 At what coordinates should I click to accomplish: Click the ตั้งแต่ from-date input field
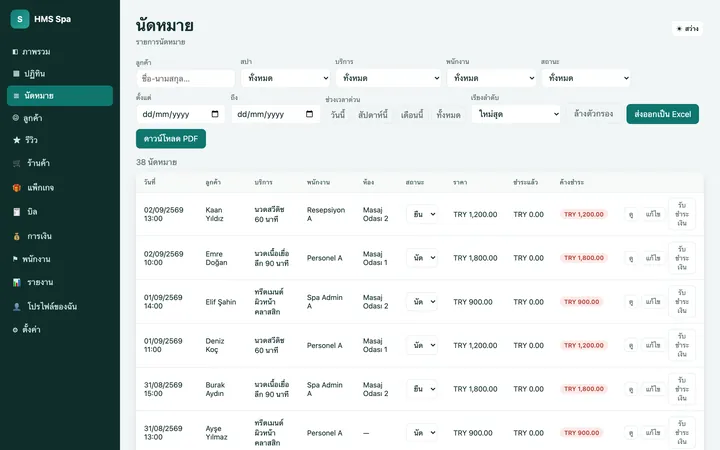click(x=180, y=114)
